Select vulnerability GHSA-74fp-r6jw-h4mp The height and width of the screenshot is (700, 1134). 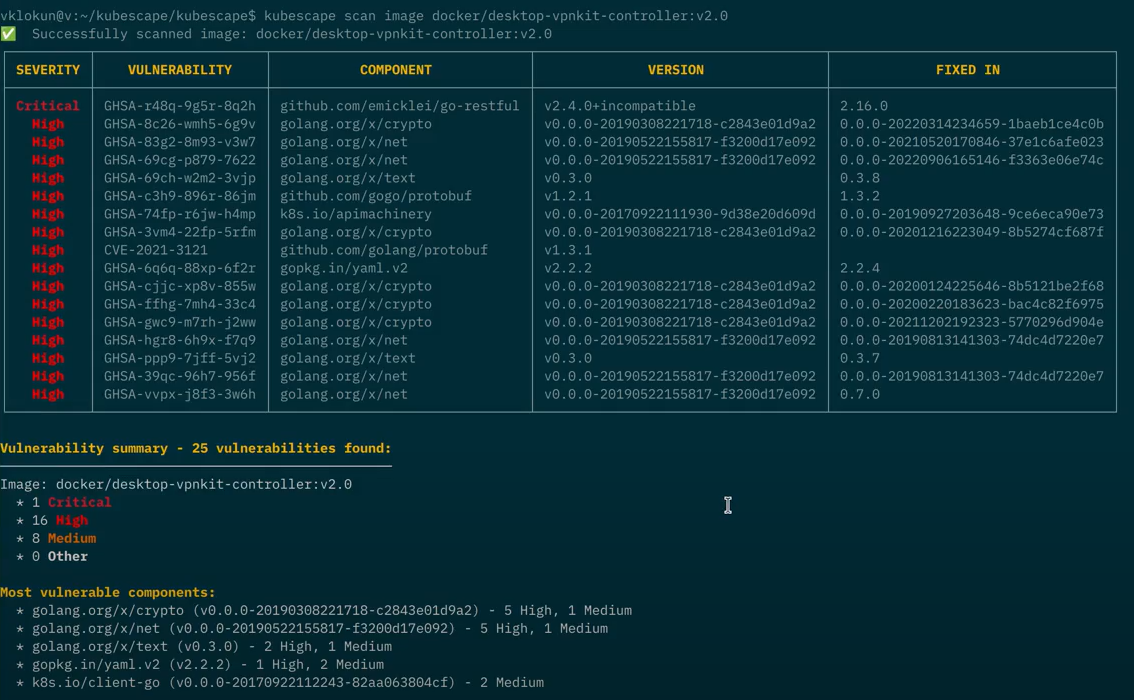point(180,214)
